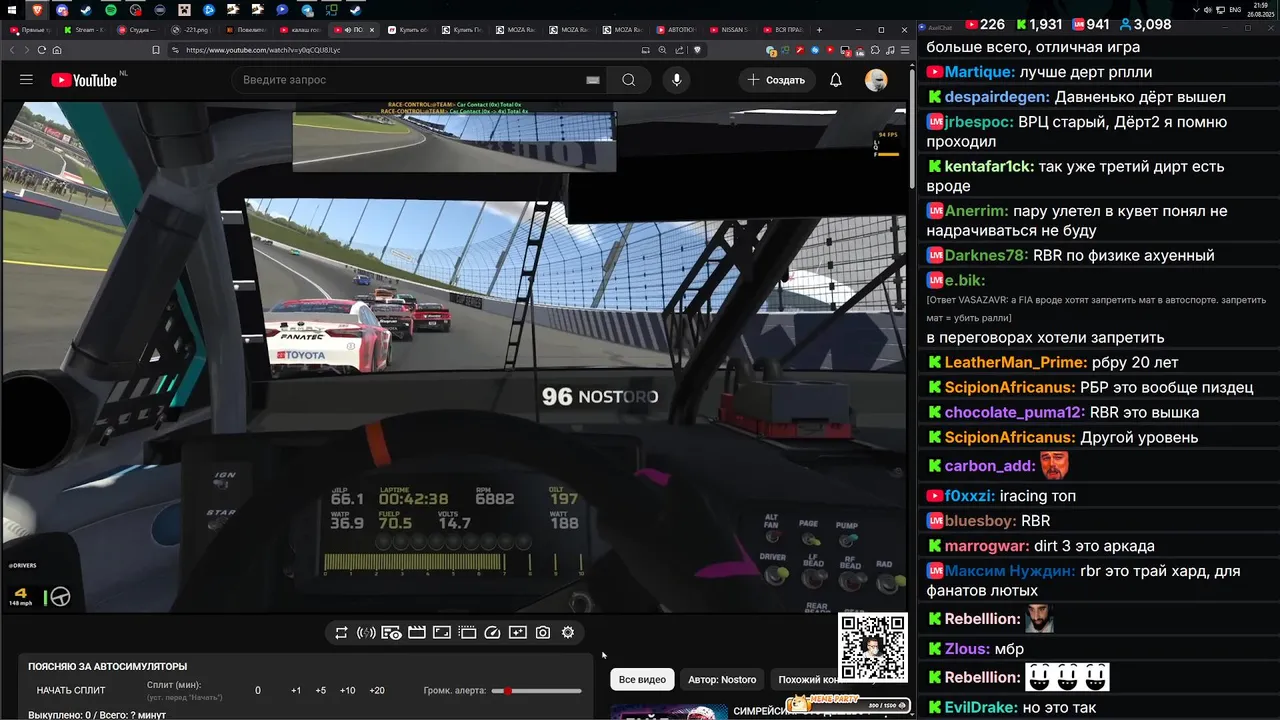
Task: Open the on-screen keyboard in search box
Action: pyautogui.click(x=593, y=80)
